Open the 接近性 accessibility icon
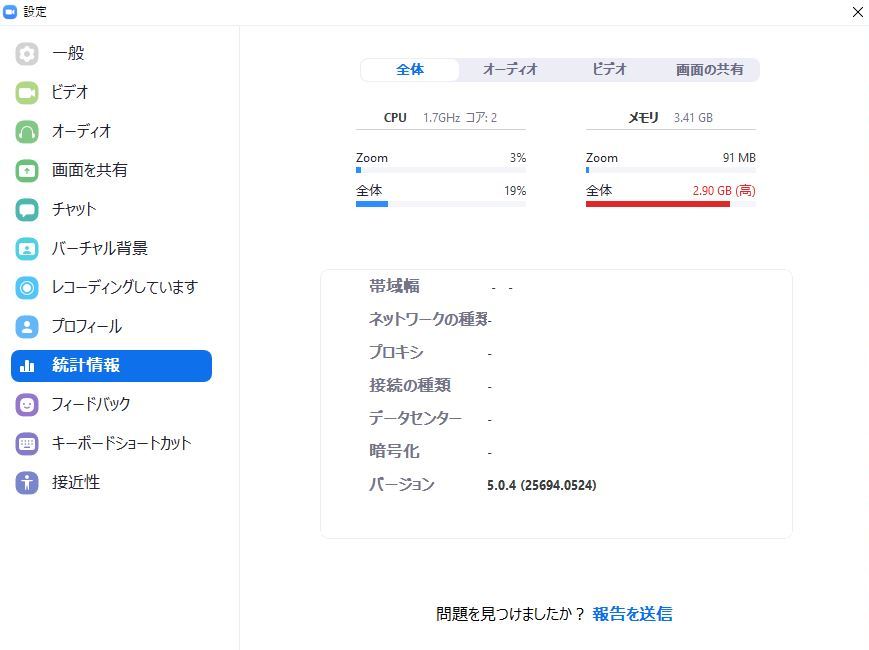The image size is (869, 650). [27, 483]
